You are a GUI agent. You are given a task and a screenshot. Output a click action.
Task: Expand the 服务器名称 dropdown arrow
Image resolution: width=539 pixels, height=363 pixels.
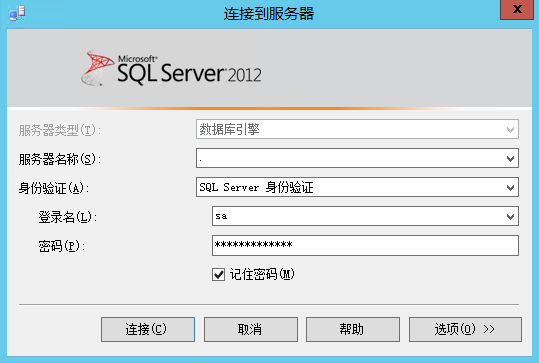[x=510, y=158]
